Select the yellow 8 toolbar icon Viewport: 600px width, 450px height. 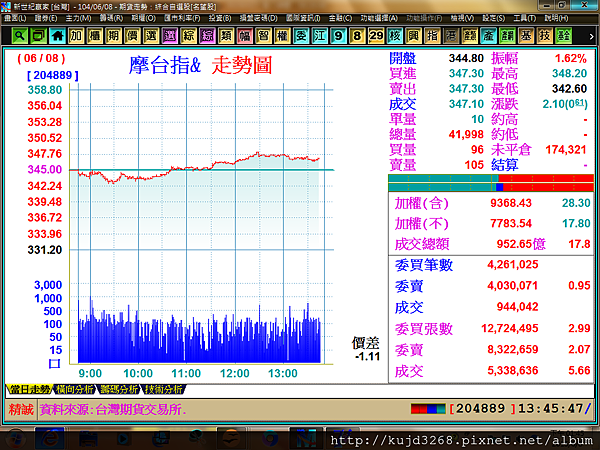(357, 36)
